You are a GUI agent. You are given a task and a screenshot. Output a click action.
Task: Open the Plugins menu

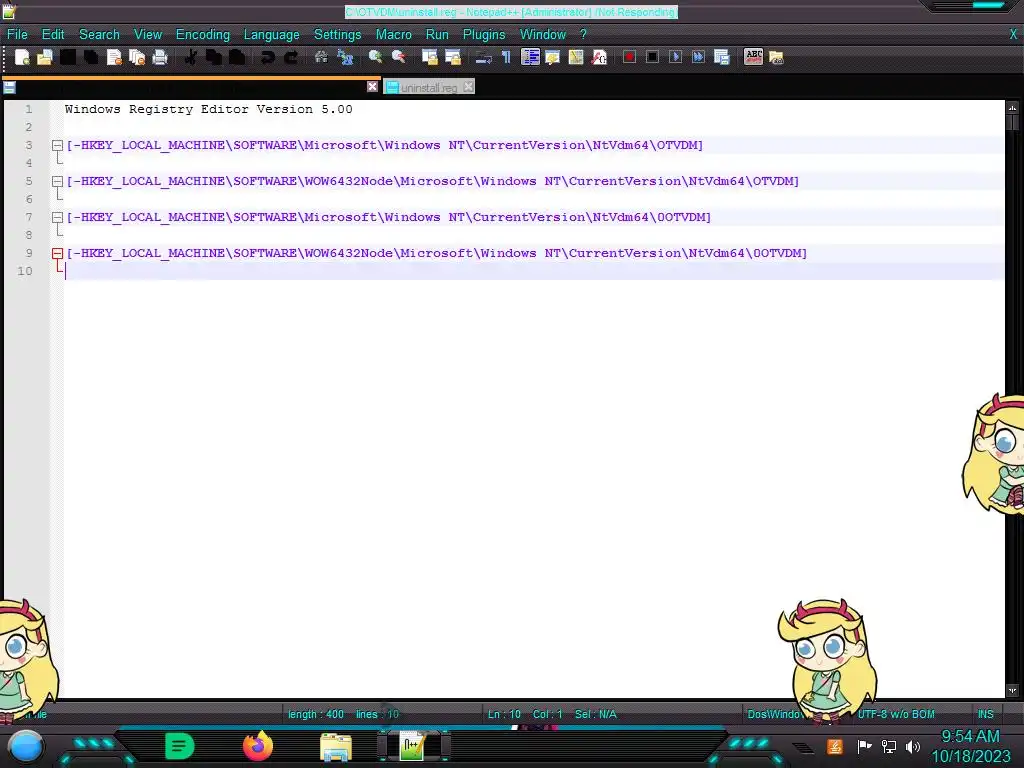pos(484,35)
